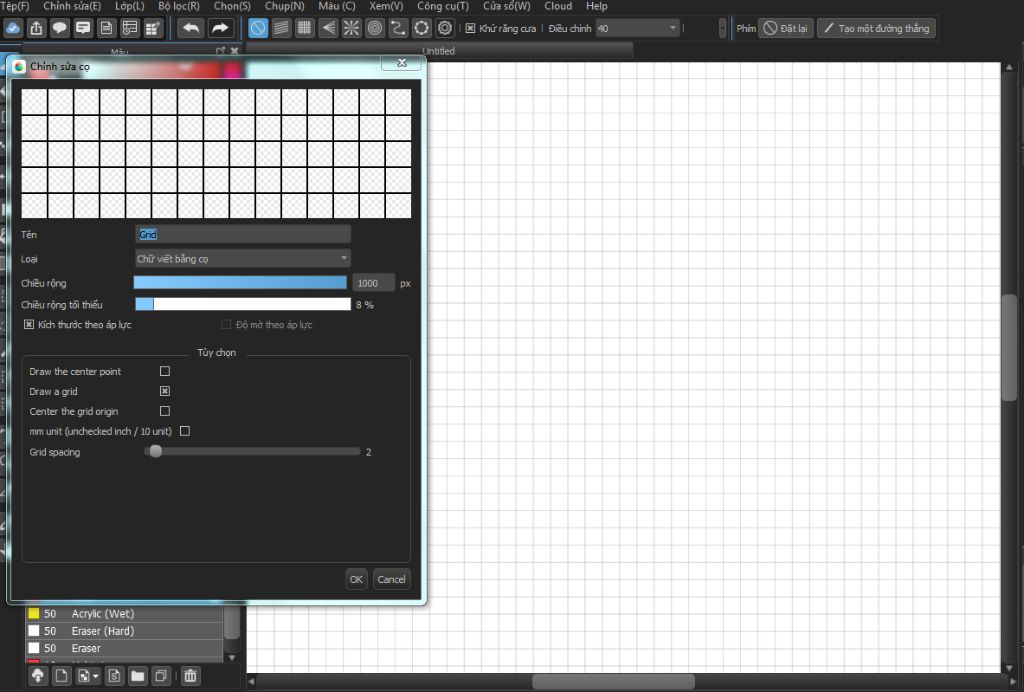Enable Center the grid origin checkbox
This screenshot has width=1024, height=692.
pos(165,411)
